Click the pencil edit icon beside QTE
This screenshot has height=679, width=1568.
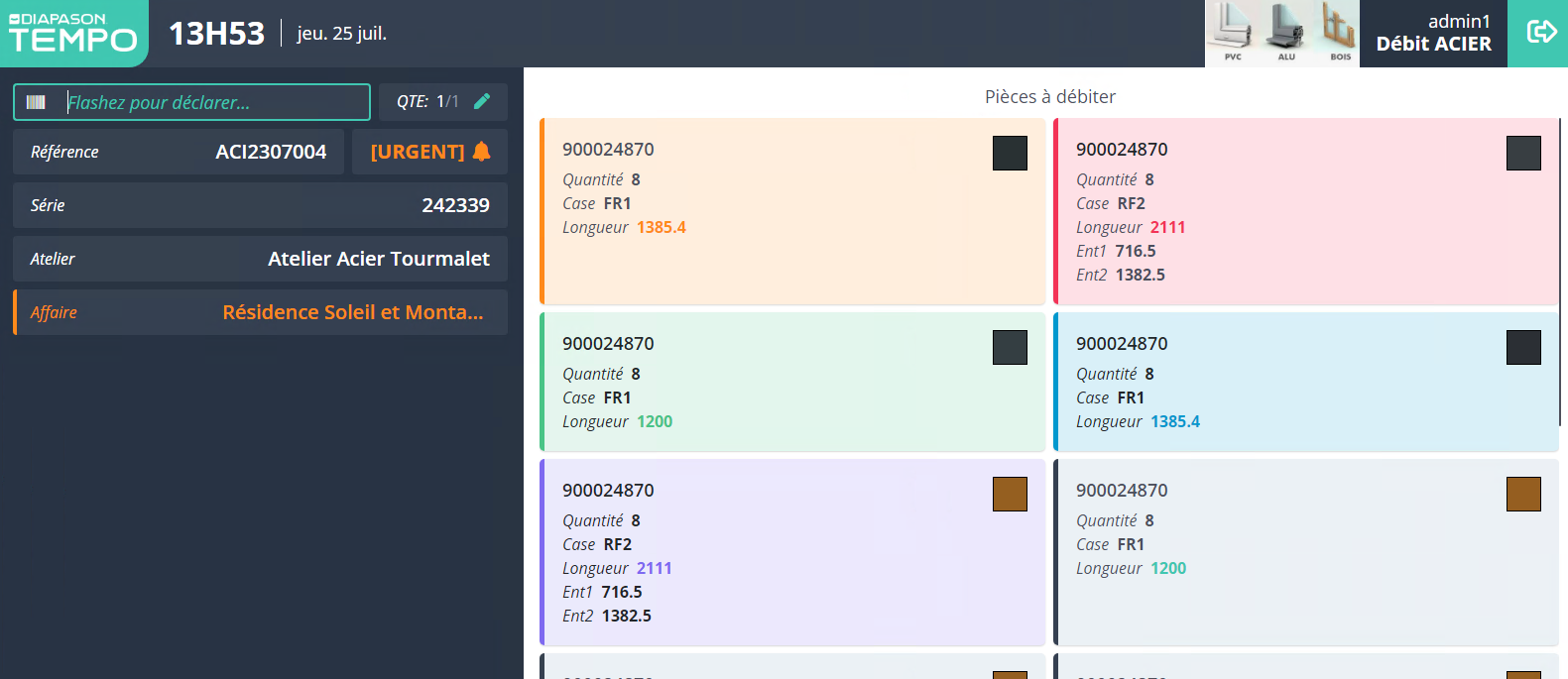click(482, 101)
